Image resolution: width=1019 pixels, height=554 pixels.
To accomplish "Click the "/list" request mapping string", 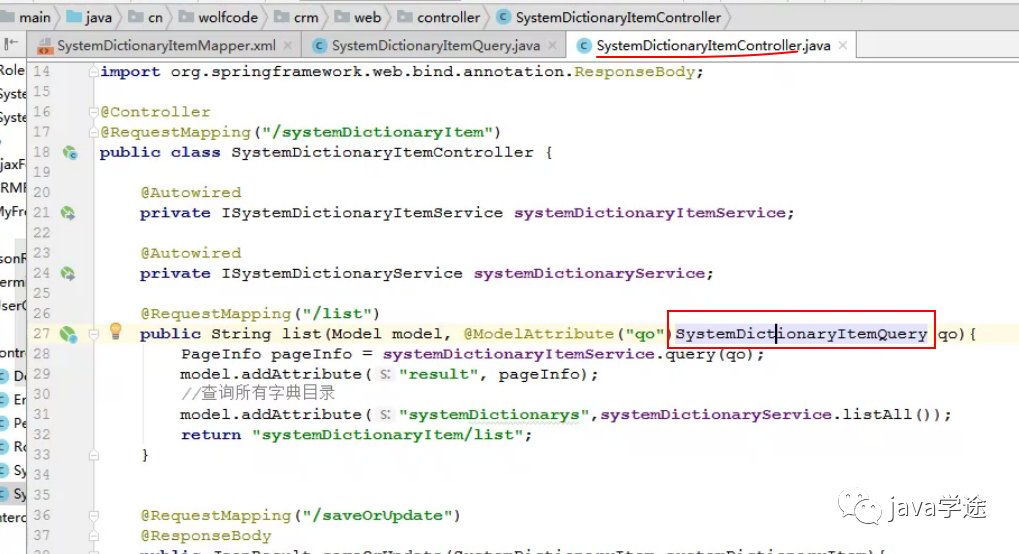I will tap(337, 314).
